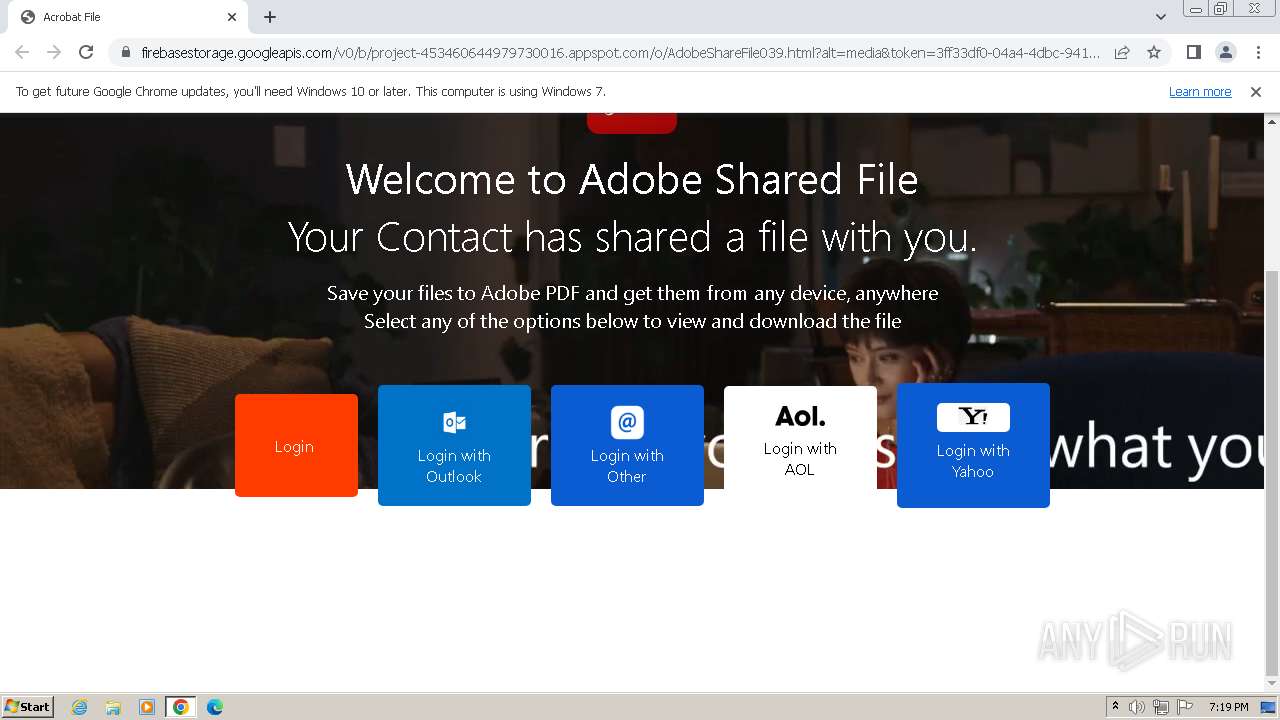Open media player taskbar icon
Screen dimensions: 1280x720
coord(147,707)
